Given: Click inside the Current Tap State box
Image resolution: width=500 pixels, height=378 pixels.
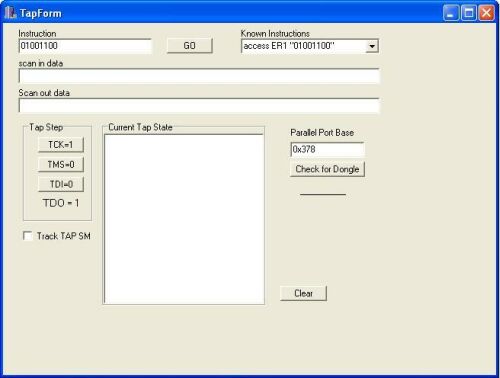Looking at the screenshot, I should click(184, 219).
